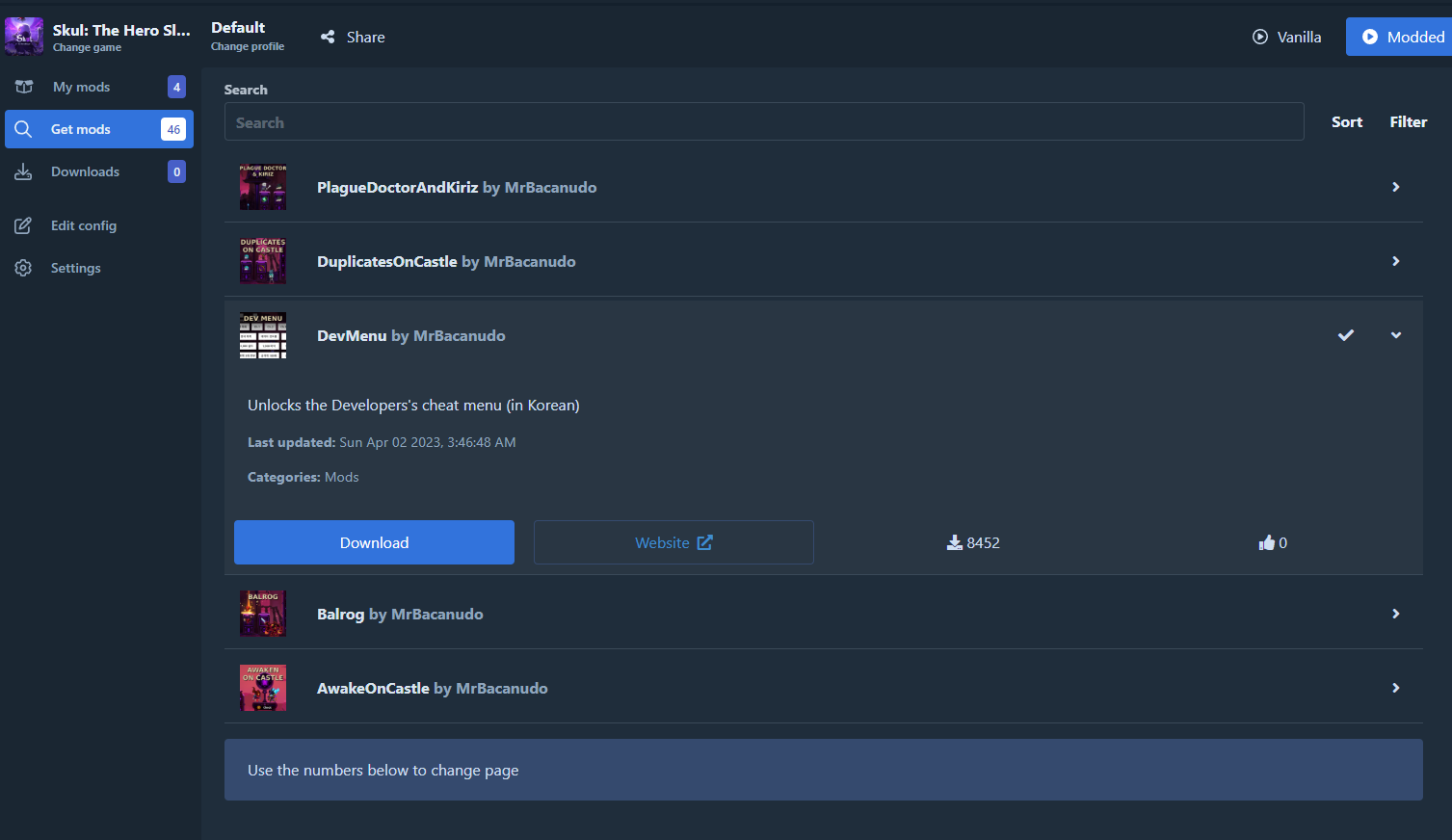The height and width of the screenshot is (840, 1452).
Task: Click PlagueDoctorAndKiriz mod thumbnail
Action: tap(263, 187)
